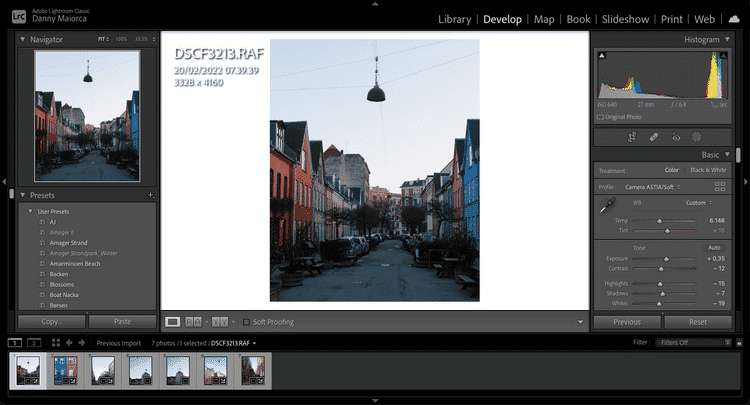Switch to the Library module
Image resolution: width=750 pixels, height=405 pixels.
(x=455, y=19)
